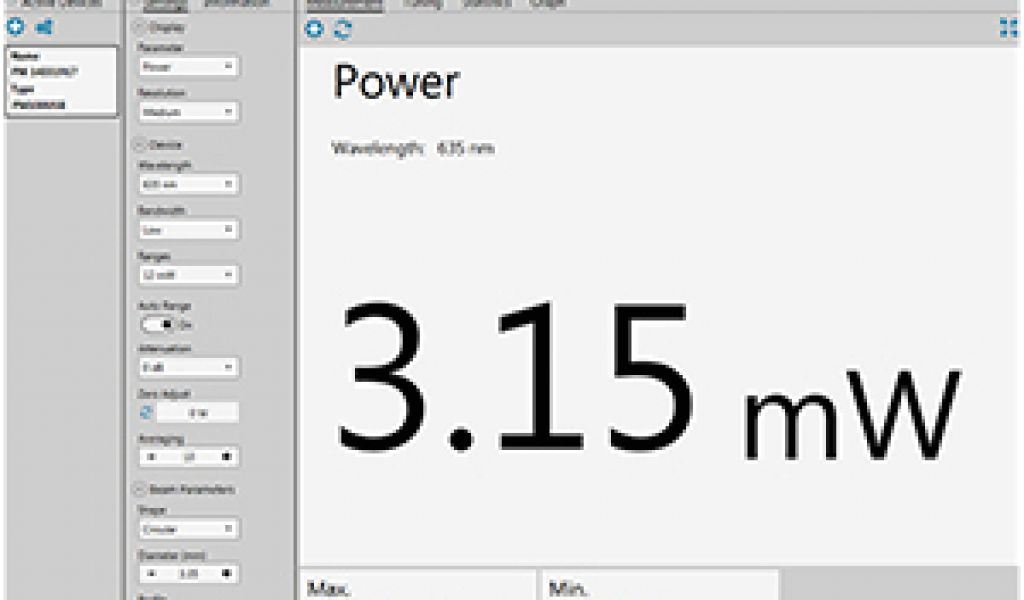The image size is (1024, 600).
Task: Open the Attenuation dropdown
Action: point(188,368)
